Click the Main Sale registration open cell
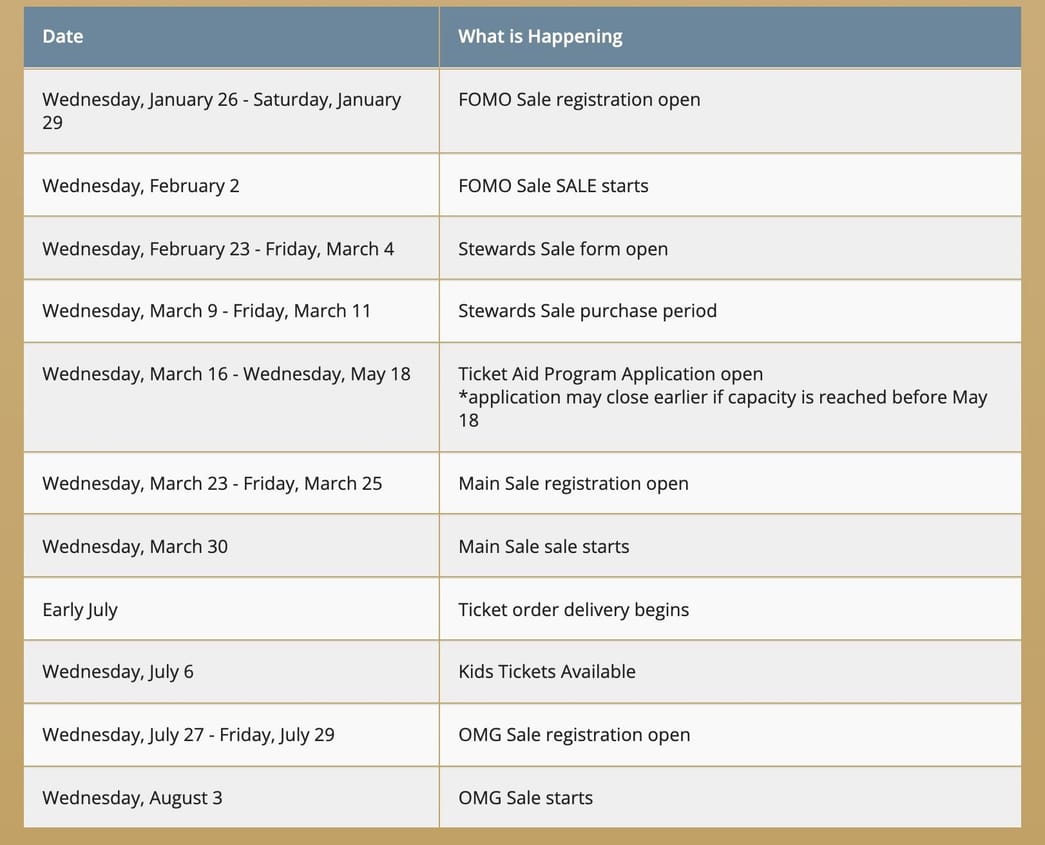Image resolution: width=1045 pixels, height=845 pixels. pos(573,484)
